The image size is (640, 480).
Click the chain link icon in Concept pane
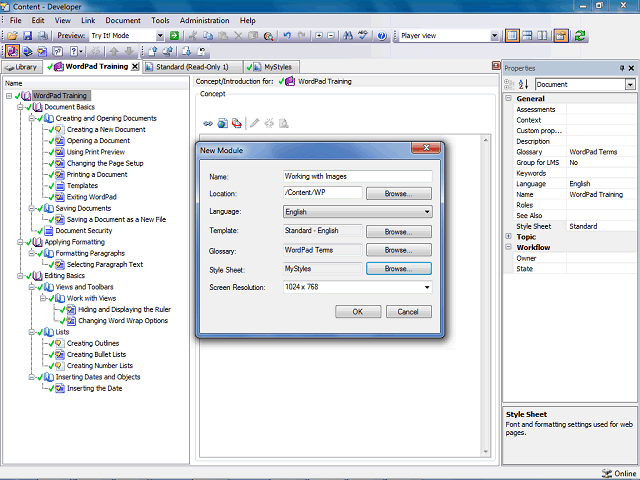tap(208, 123)
